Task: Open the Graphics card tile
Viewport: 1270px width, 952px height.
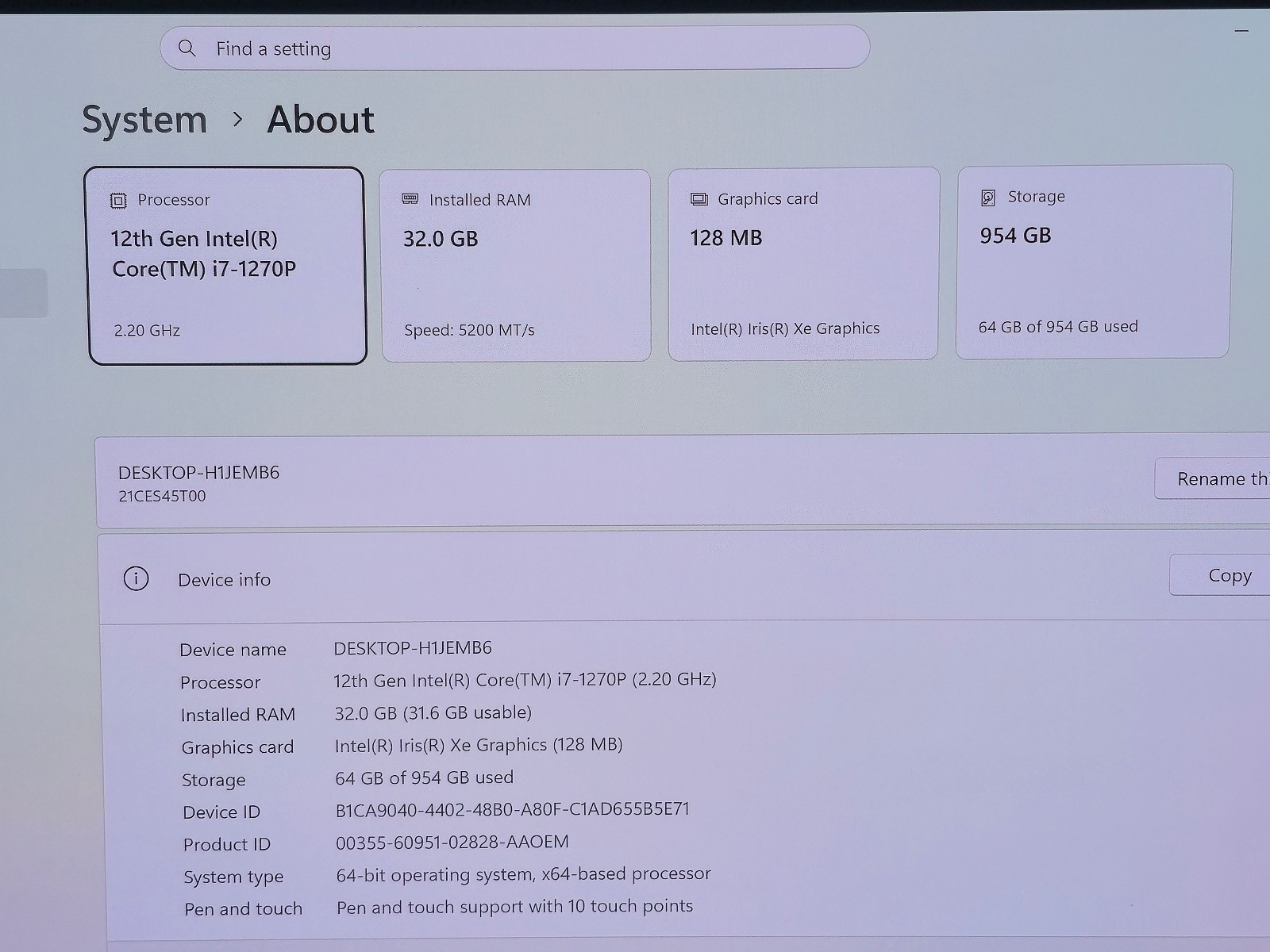Action: (x=803, y=264)
